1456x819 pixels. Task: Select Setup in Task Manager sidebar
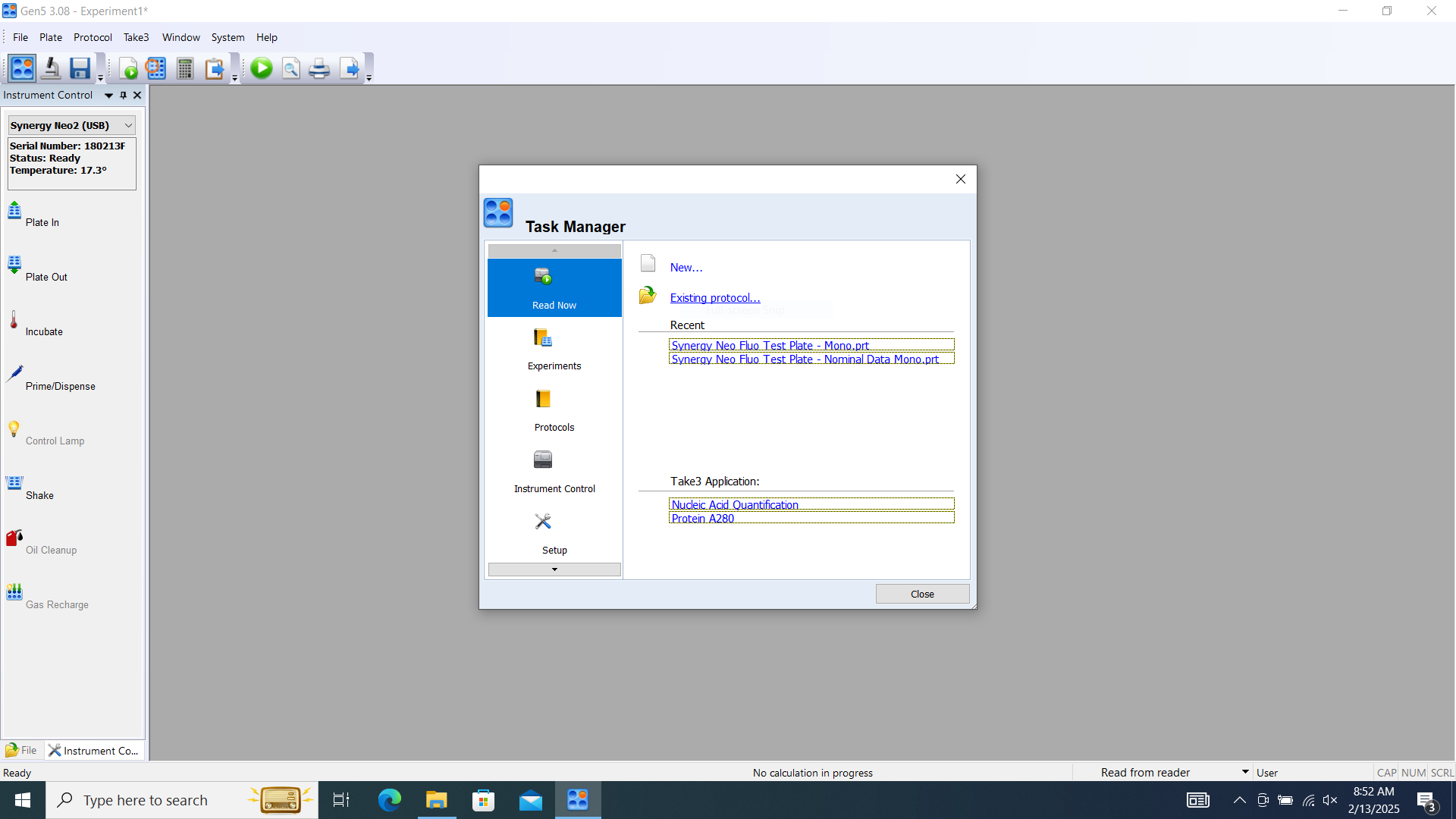[554, 533]
